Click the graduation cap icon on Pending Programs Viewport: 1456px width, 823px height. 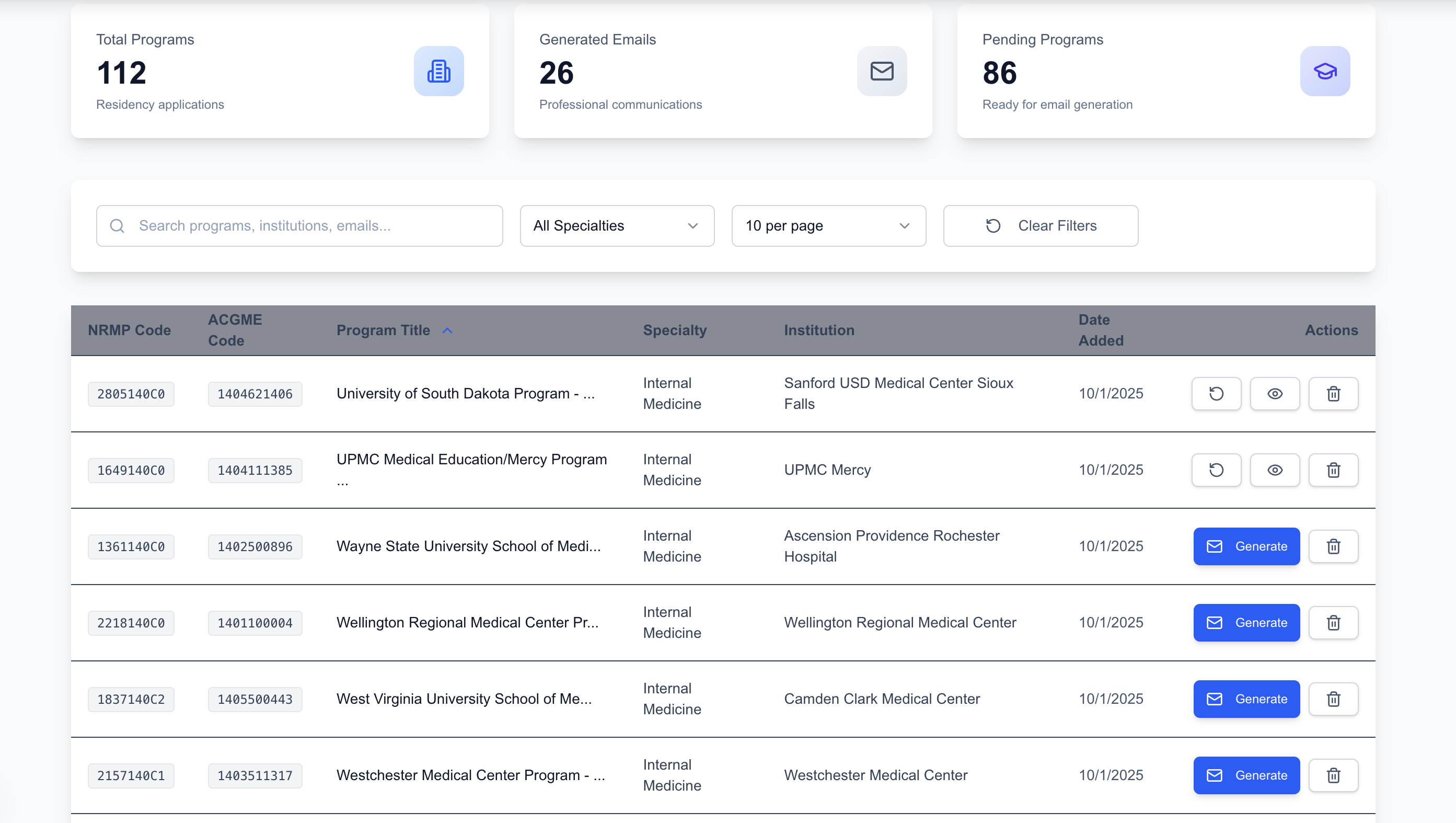tap(1325, 71)
